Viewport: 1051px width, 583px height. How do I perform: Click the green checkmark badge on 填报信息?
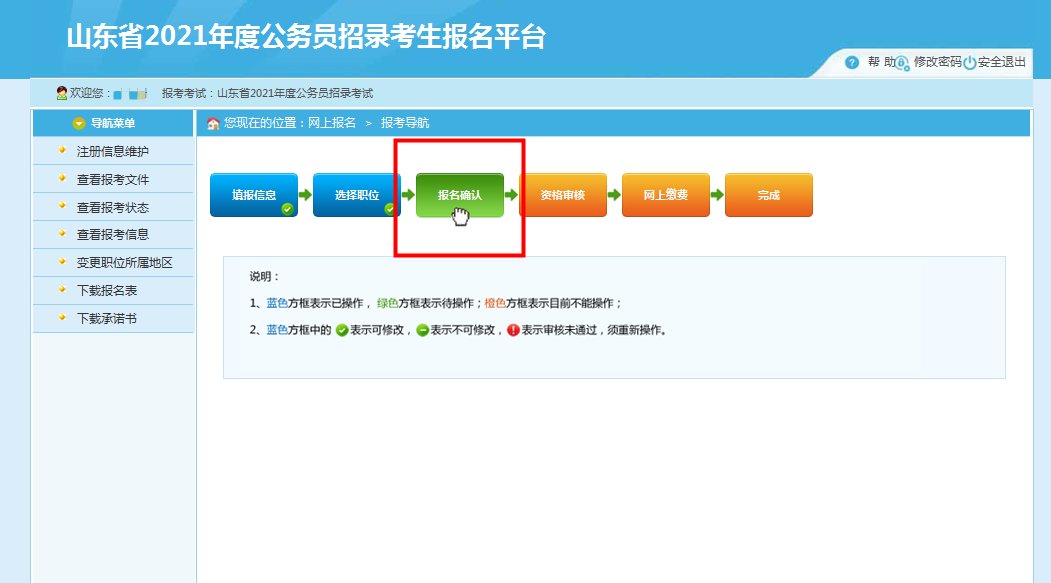click(x=287, y=208)
